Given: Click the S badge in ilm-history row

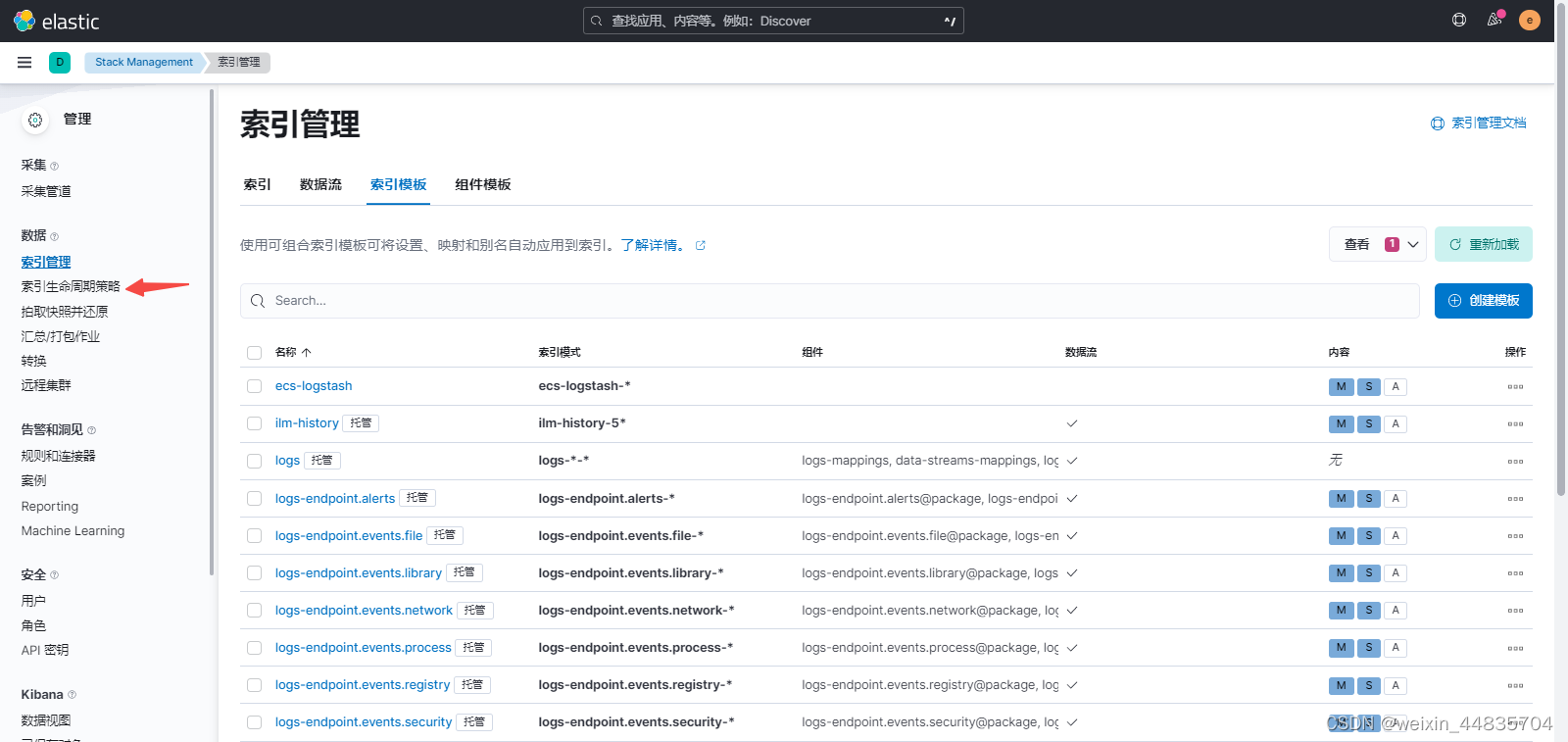Looking at the screenshot, I should [x=1369, y=423].
